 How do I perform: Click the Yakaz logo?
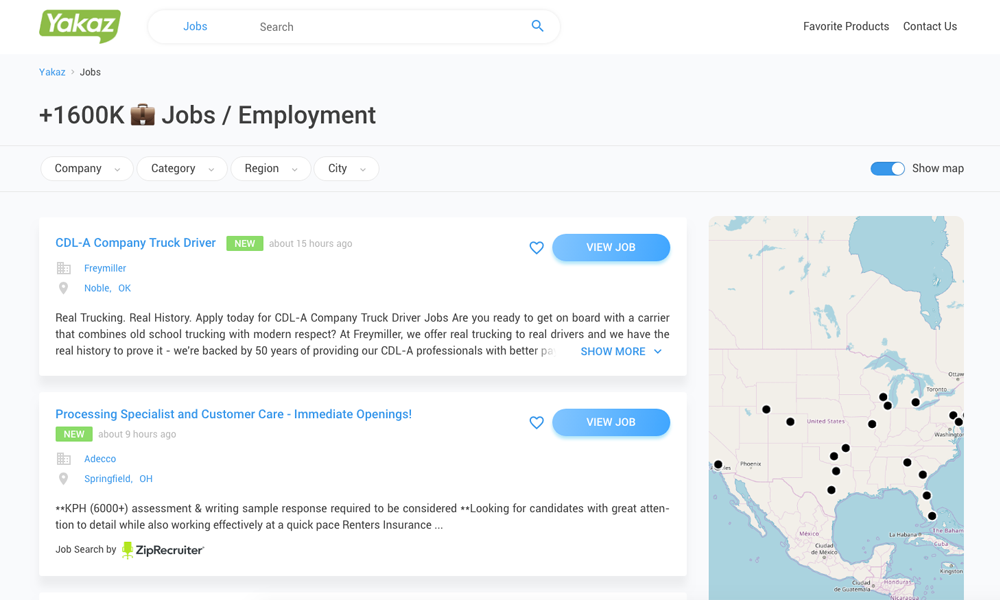(x=80, y=26)
